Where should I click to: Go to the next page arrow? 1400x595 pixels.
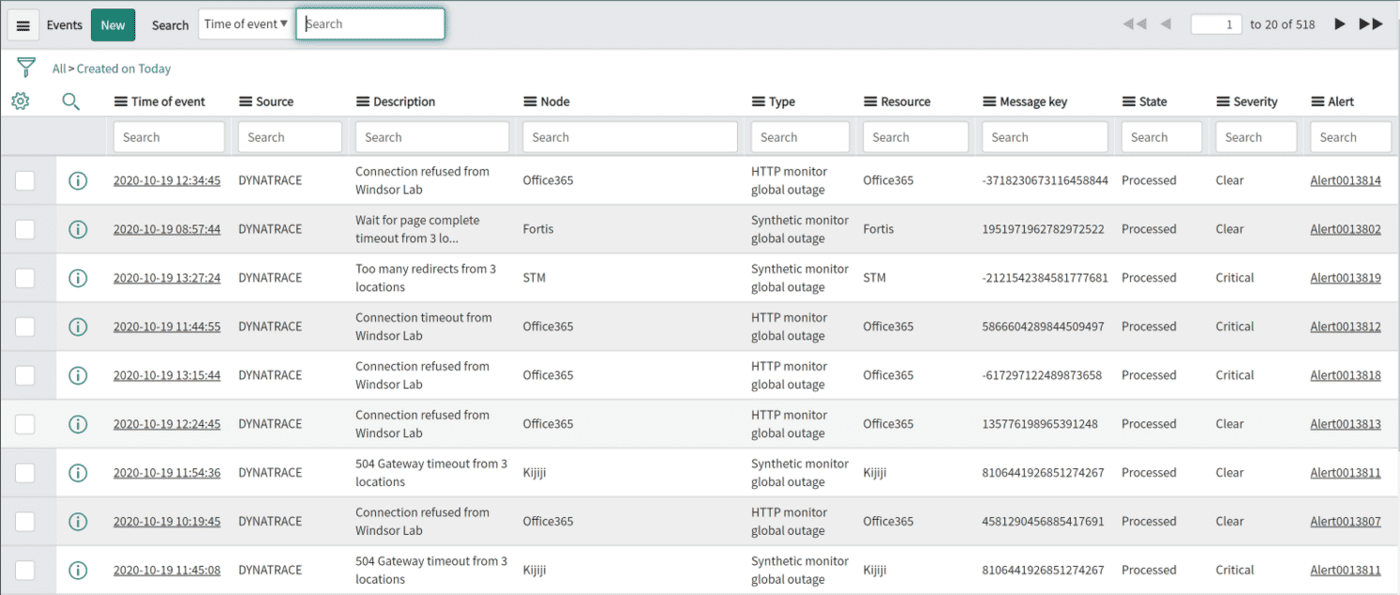(1340, 23)
